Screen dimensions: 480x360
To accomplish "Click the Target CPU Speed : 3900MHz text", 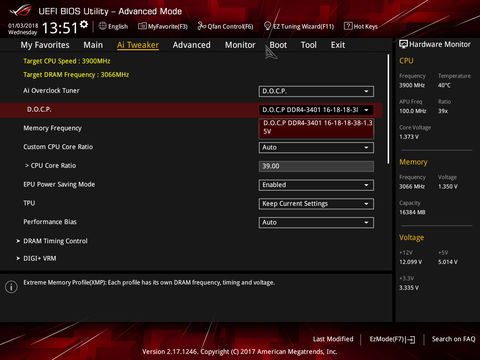I will [x=67, y=61].
